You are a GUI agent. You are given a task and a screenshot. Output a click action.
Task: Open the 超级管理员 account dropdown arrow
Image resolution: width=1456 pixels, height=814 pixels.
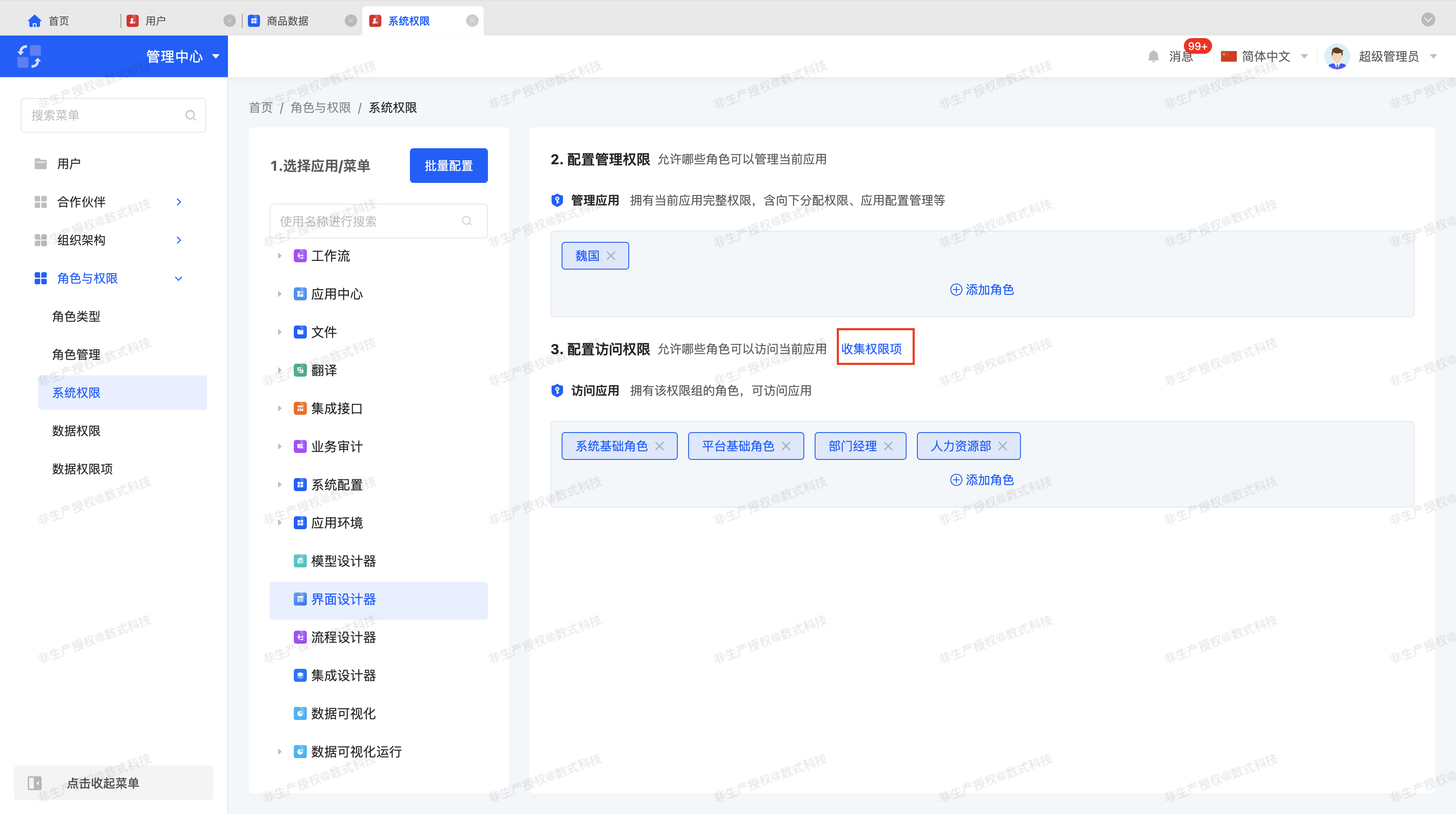1434,56
